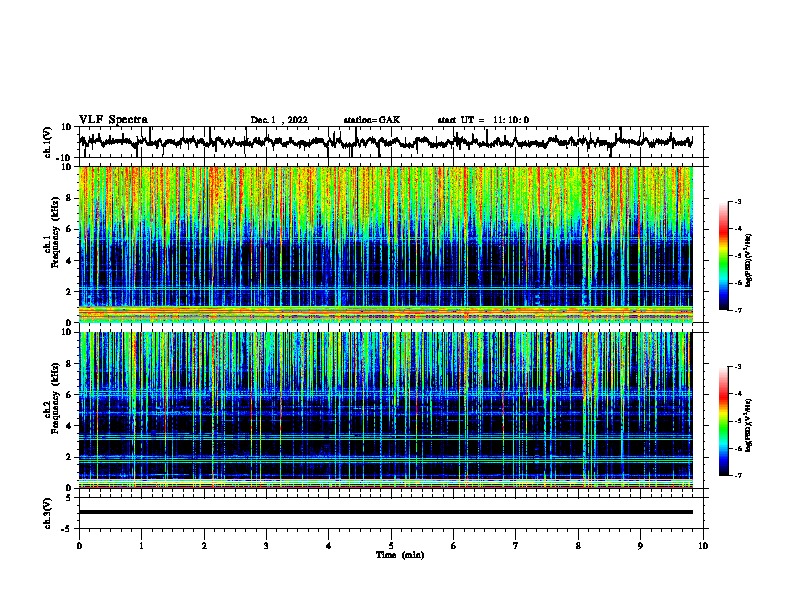Click the "Time (min)" axis label
Screen dimensions: 792x612
pos(400,555)
